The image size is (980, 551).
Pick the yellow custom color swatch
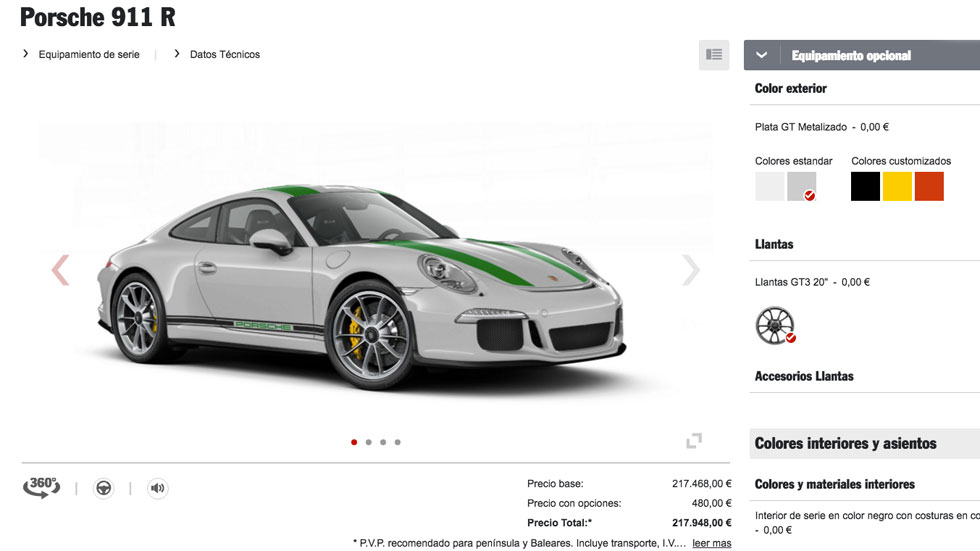898,186
